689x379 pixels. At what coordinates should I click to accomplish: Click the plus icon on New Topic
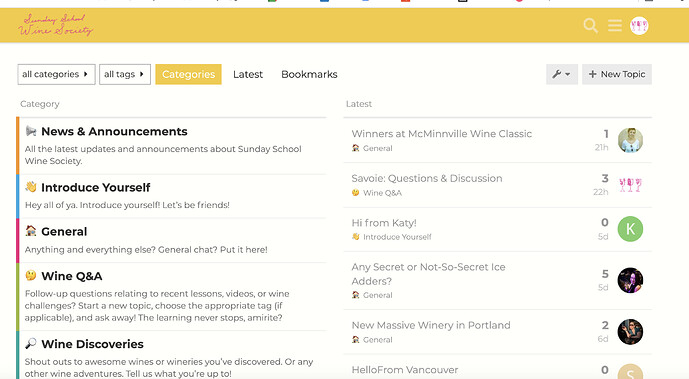point(592,74)
